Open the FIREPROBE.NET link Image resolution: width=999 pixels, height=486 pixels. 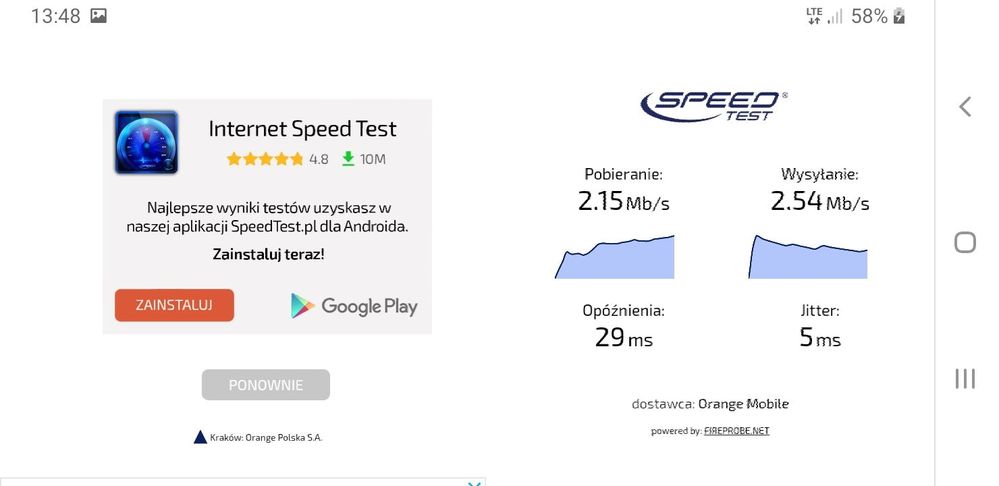tap(736, 431)
